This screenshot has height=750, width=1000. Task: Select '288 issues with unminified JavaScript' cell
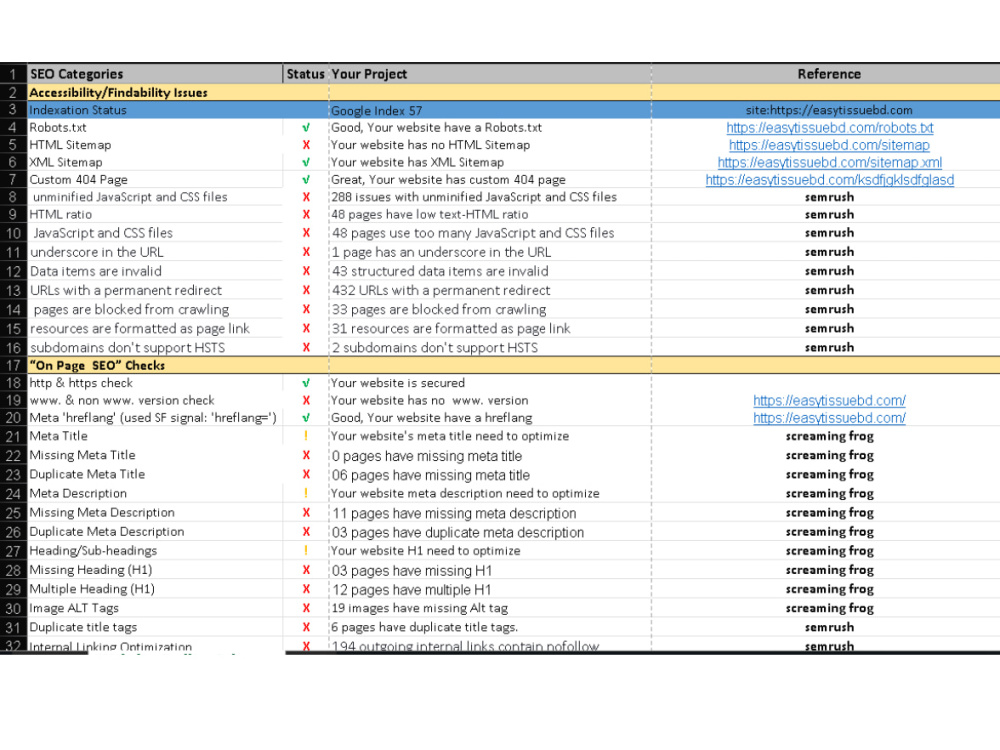490,197
